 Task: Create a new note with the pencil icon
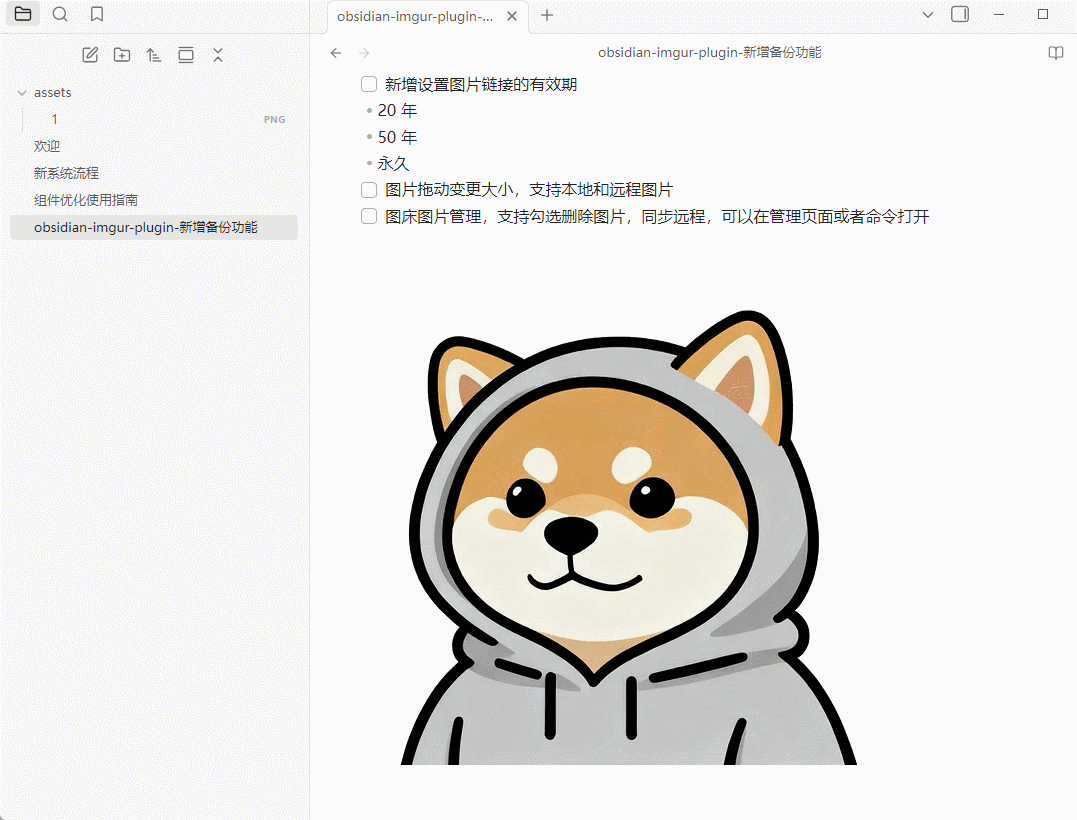pyautogui.click(x=90, y=55)
